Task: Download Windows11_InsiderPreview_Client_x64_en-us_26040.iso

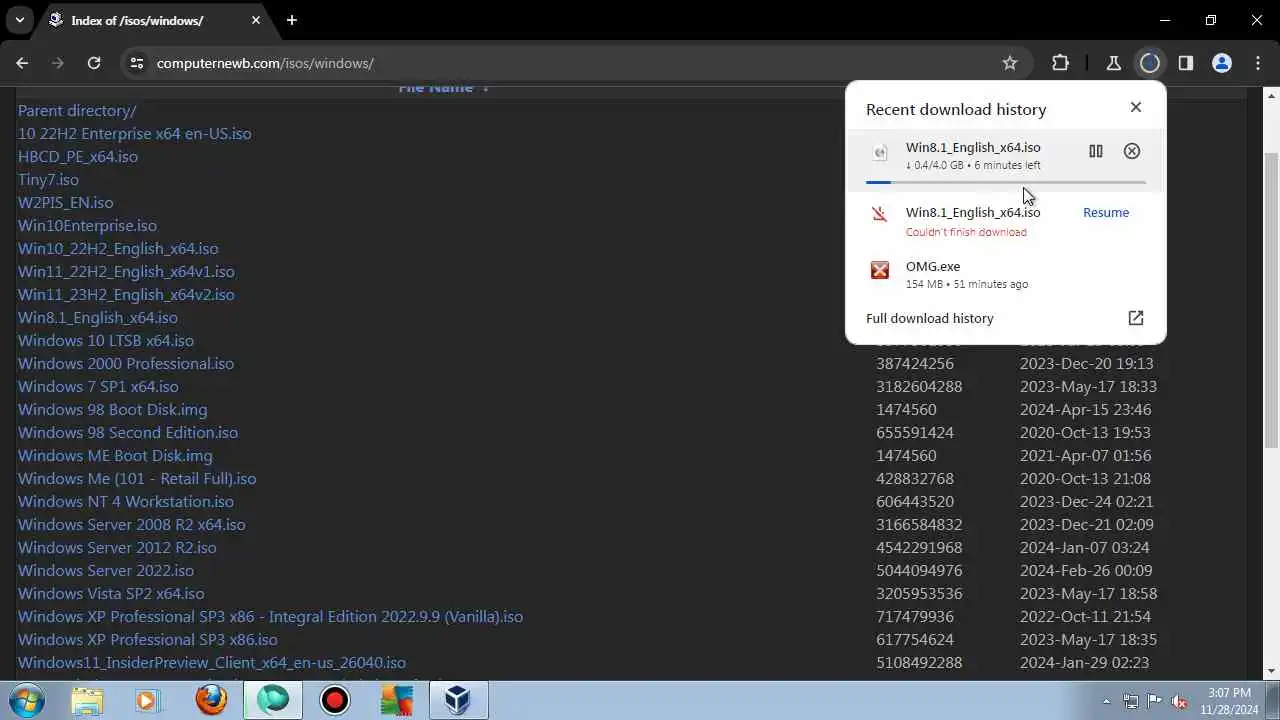Action: click(x=212, y=663)
